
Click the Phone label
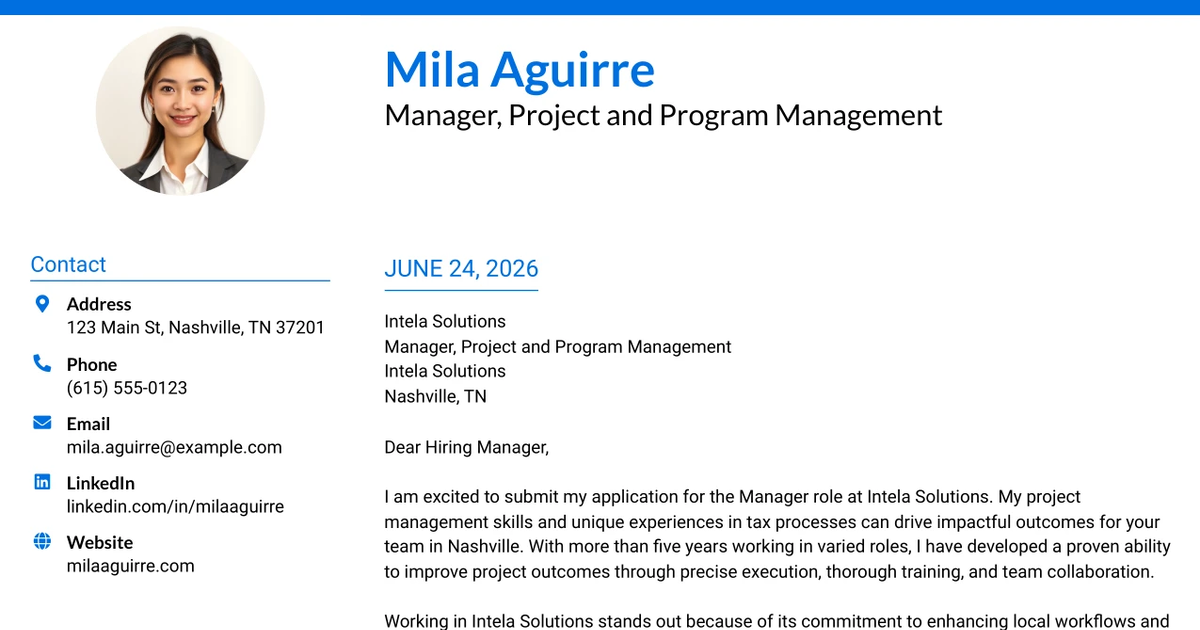pos(92,364)
